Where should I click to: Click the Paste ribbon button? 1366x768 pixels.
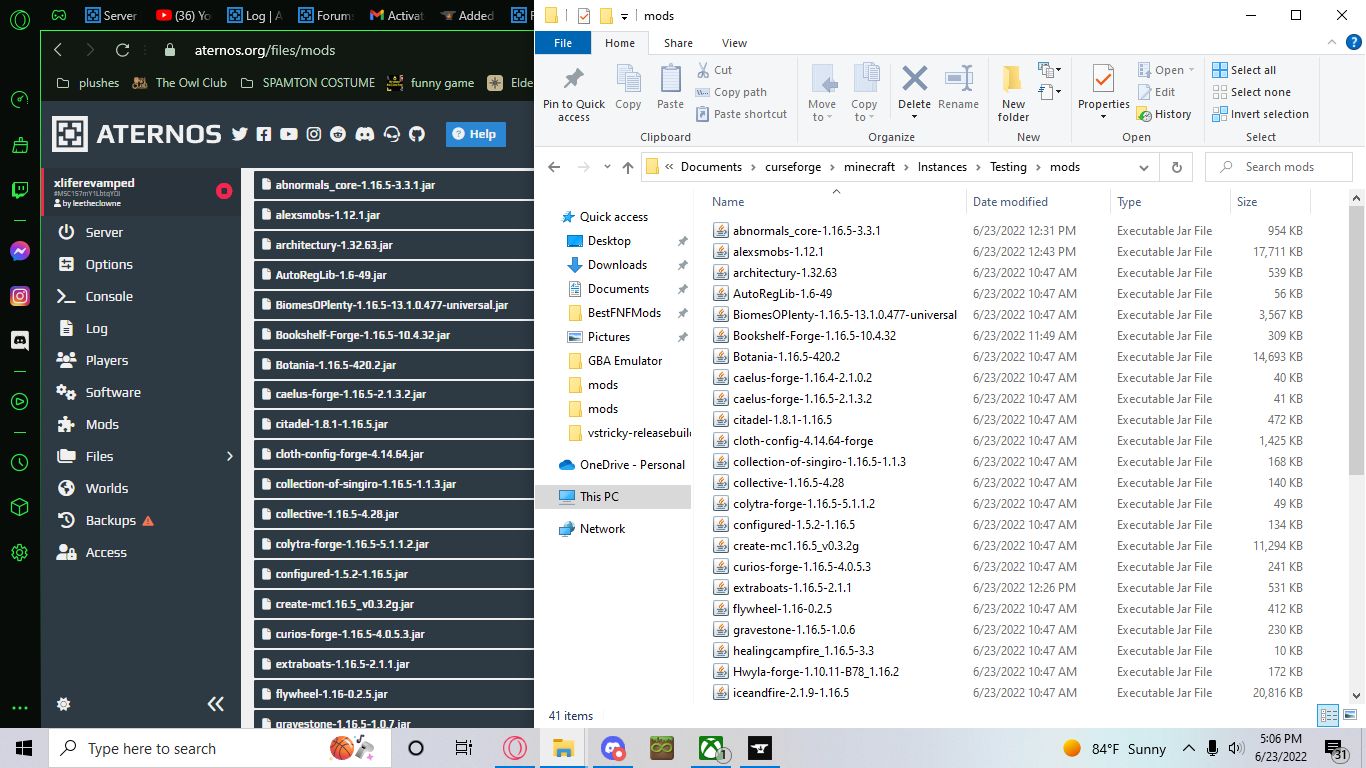point(670,87)
